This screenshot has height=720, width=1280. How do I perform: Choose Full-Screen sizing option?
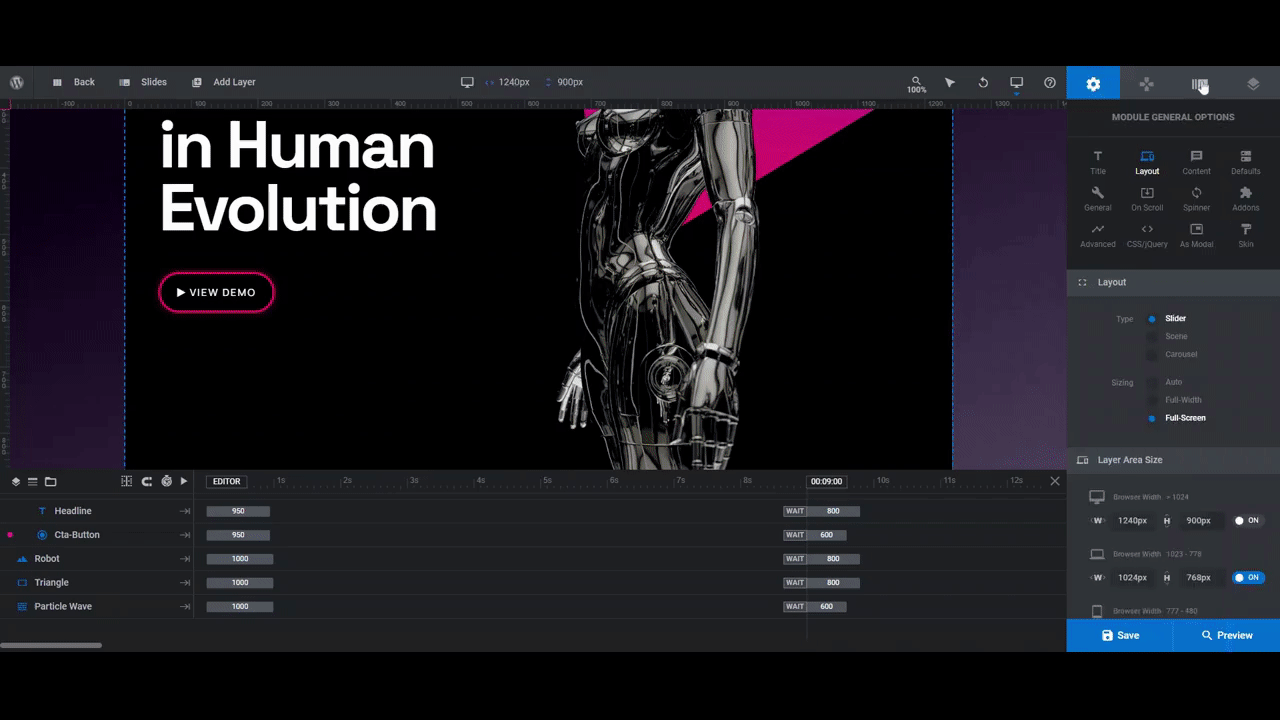(x=1176, y=418)
